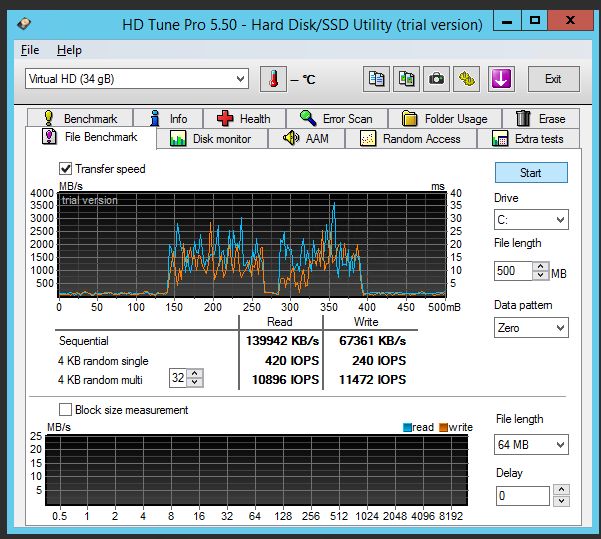
Task: Decrease the 4 KB random multi value
Action: click(x=195, y=382)
